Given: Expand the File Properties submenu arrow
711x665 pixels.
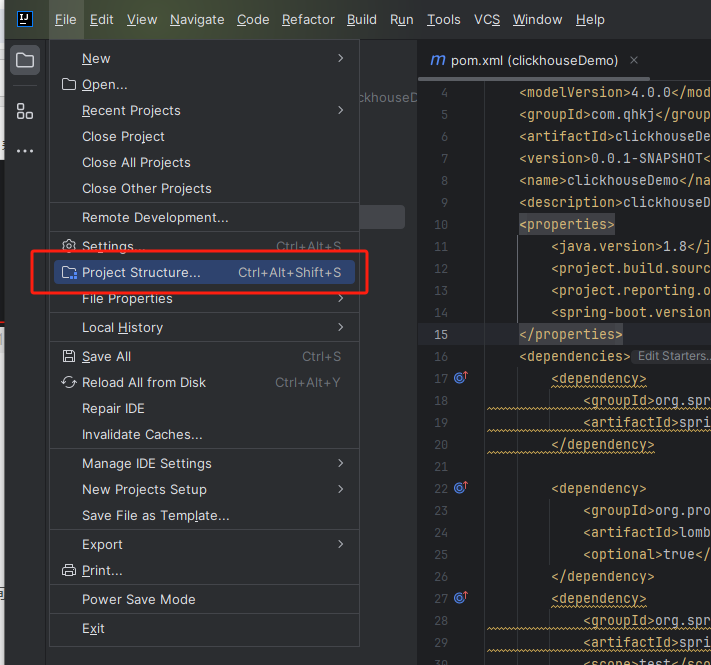Looking at the screenshot, I should [341, 298].
